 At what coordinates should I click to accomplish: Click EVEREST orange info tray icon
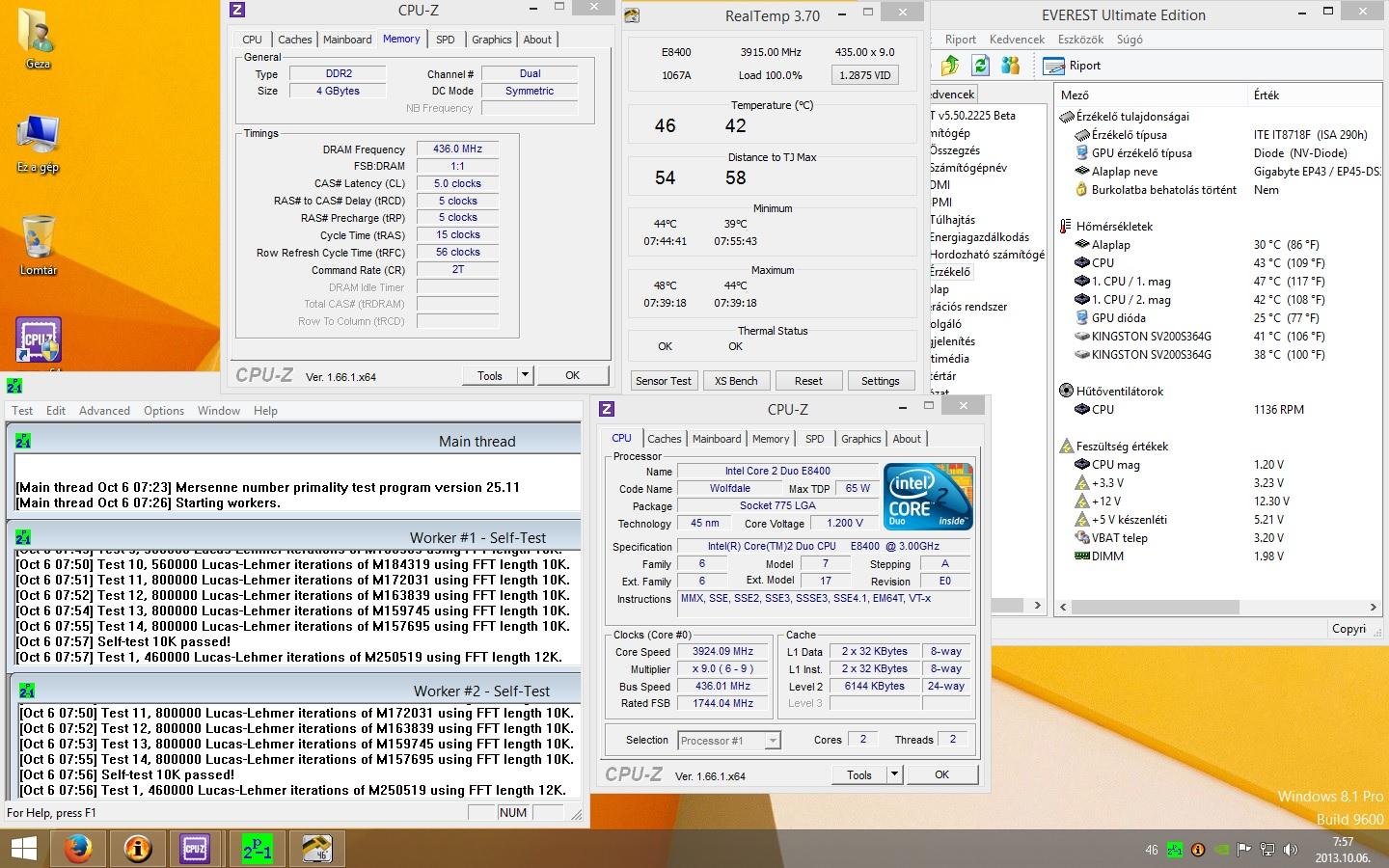pos(1198,850)
